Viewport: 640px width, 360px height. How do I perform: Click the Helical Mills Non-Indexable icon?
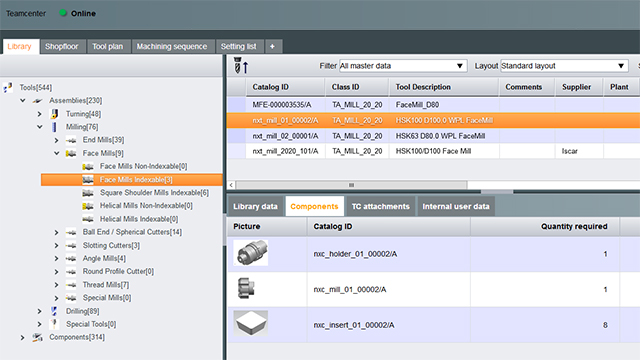pyautogui.click(x=88, y=206)
